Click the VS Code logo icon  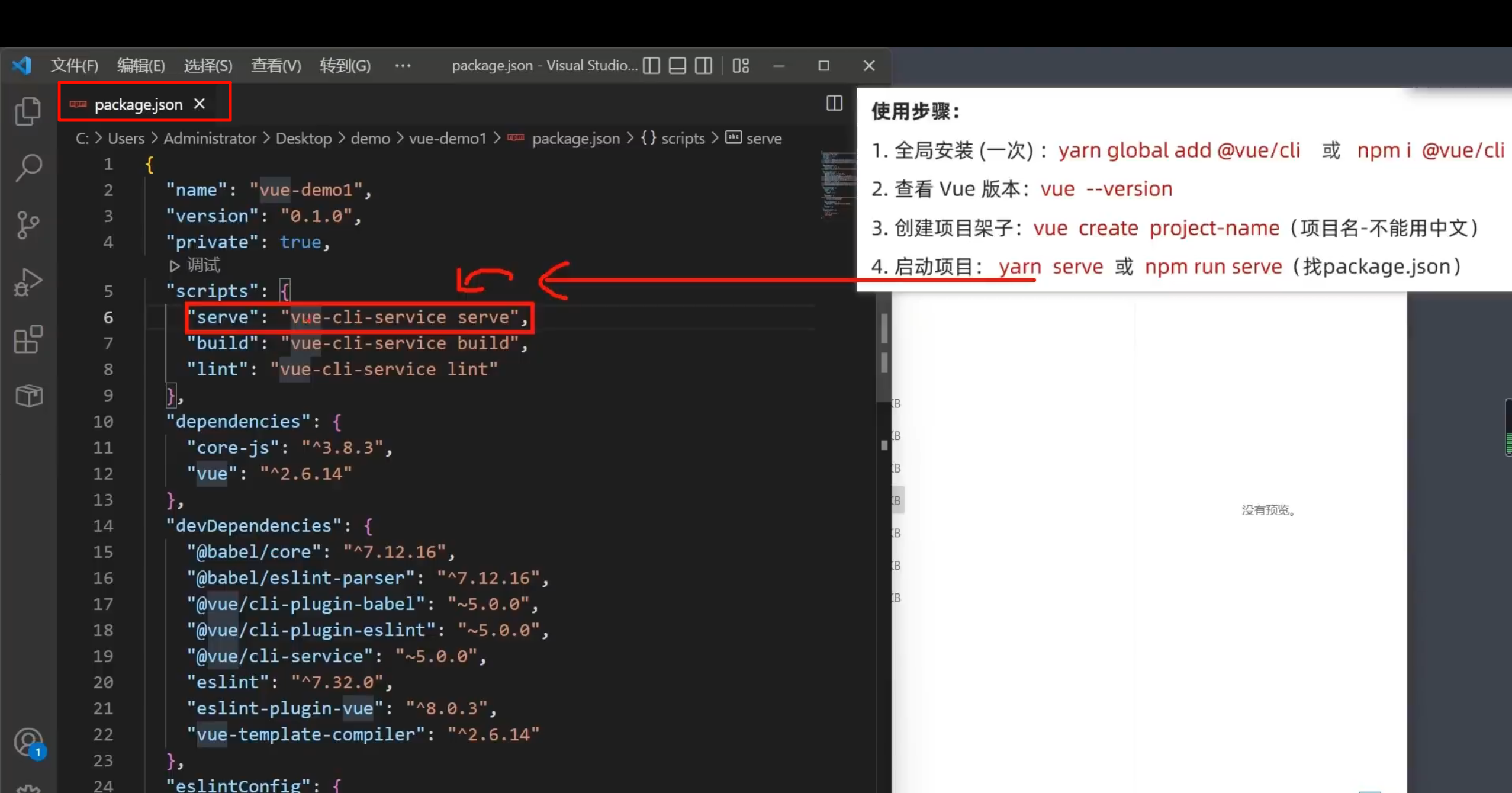pyautogui.click(x=21, y=65)
